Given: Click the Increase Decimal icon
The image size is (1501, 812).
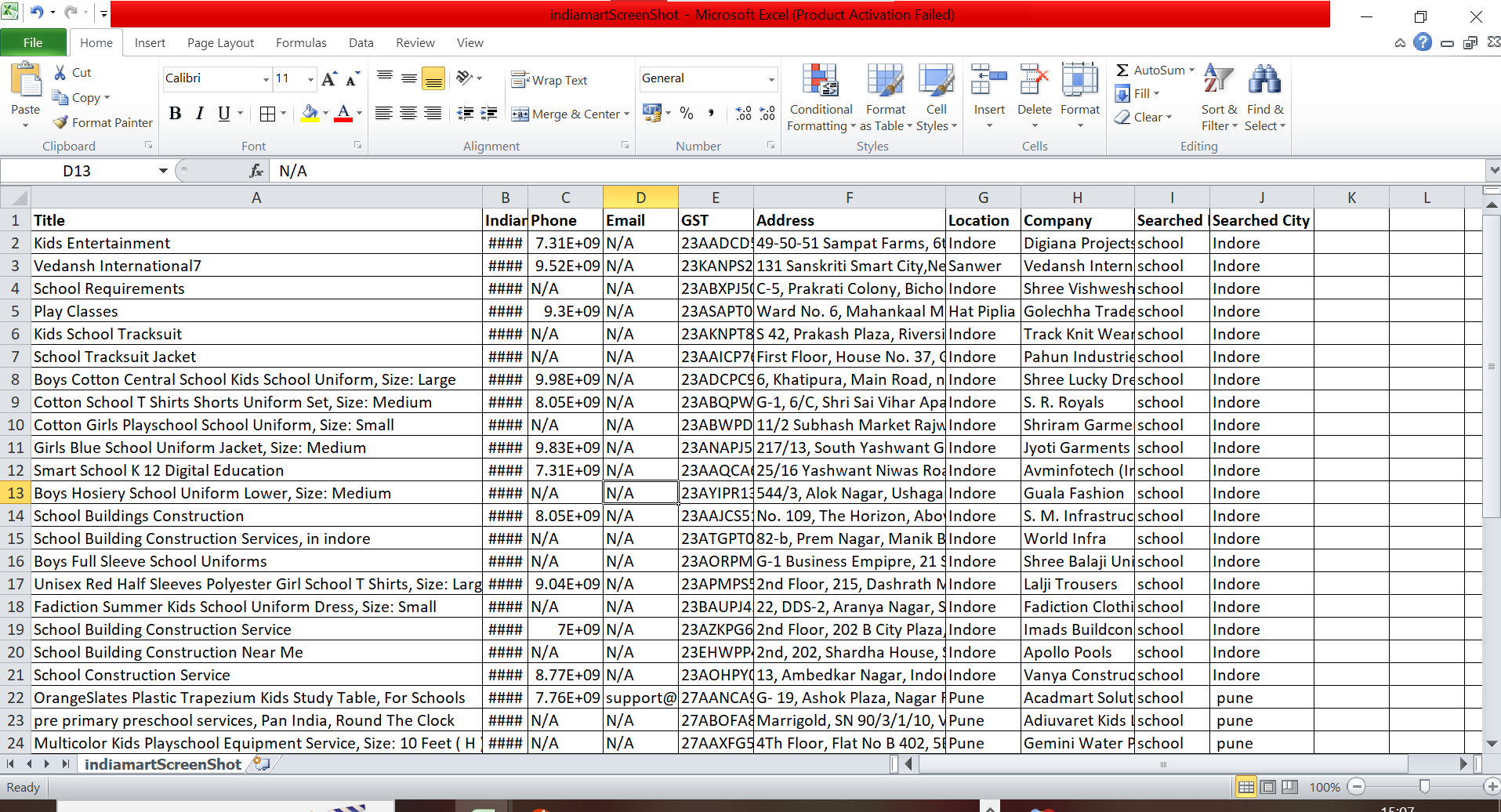Looking at the screenshot, I should point(743,114).
